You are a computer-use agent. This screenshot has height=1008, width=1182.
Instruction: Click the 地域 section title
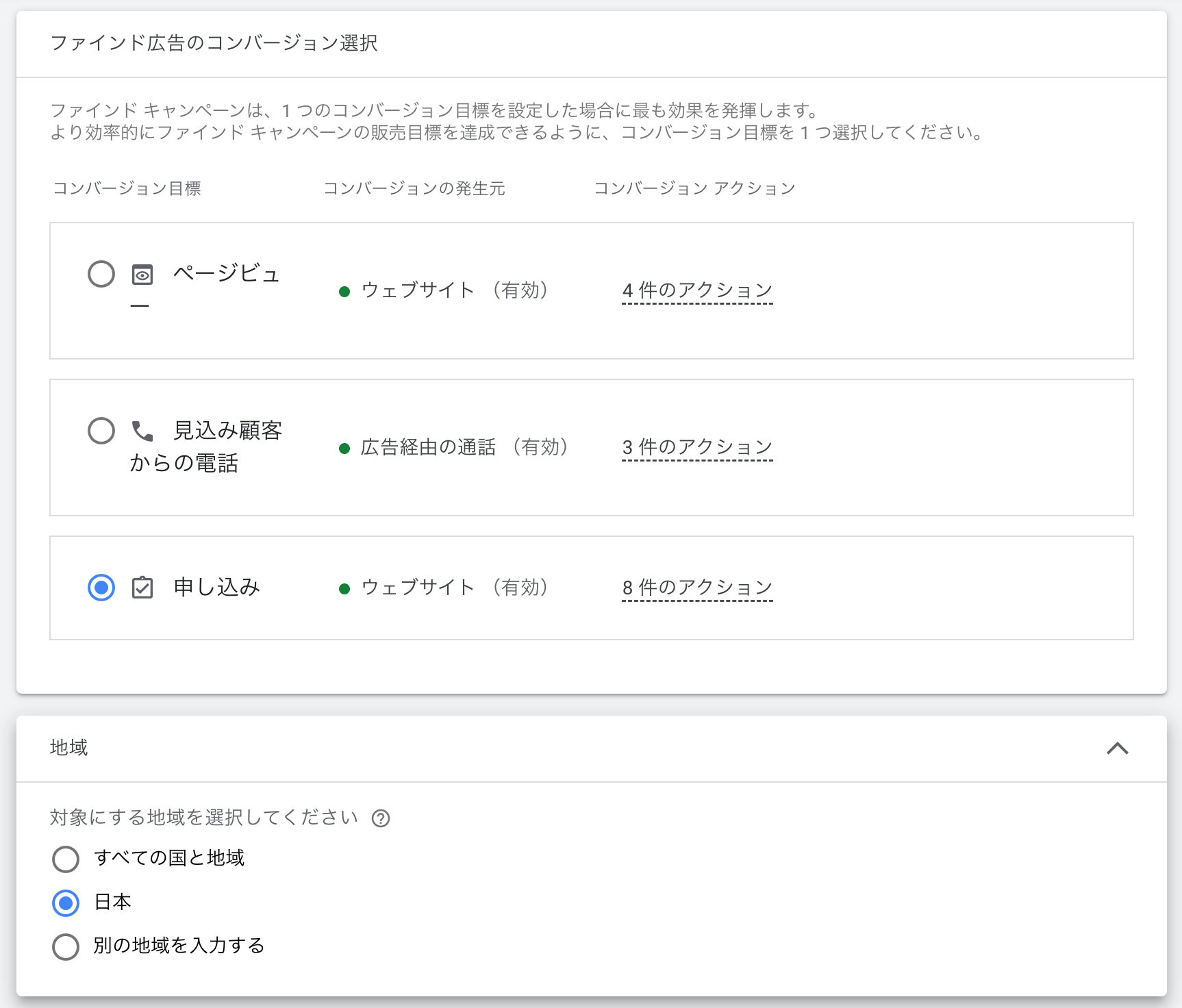coord(69,748)
